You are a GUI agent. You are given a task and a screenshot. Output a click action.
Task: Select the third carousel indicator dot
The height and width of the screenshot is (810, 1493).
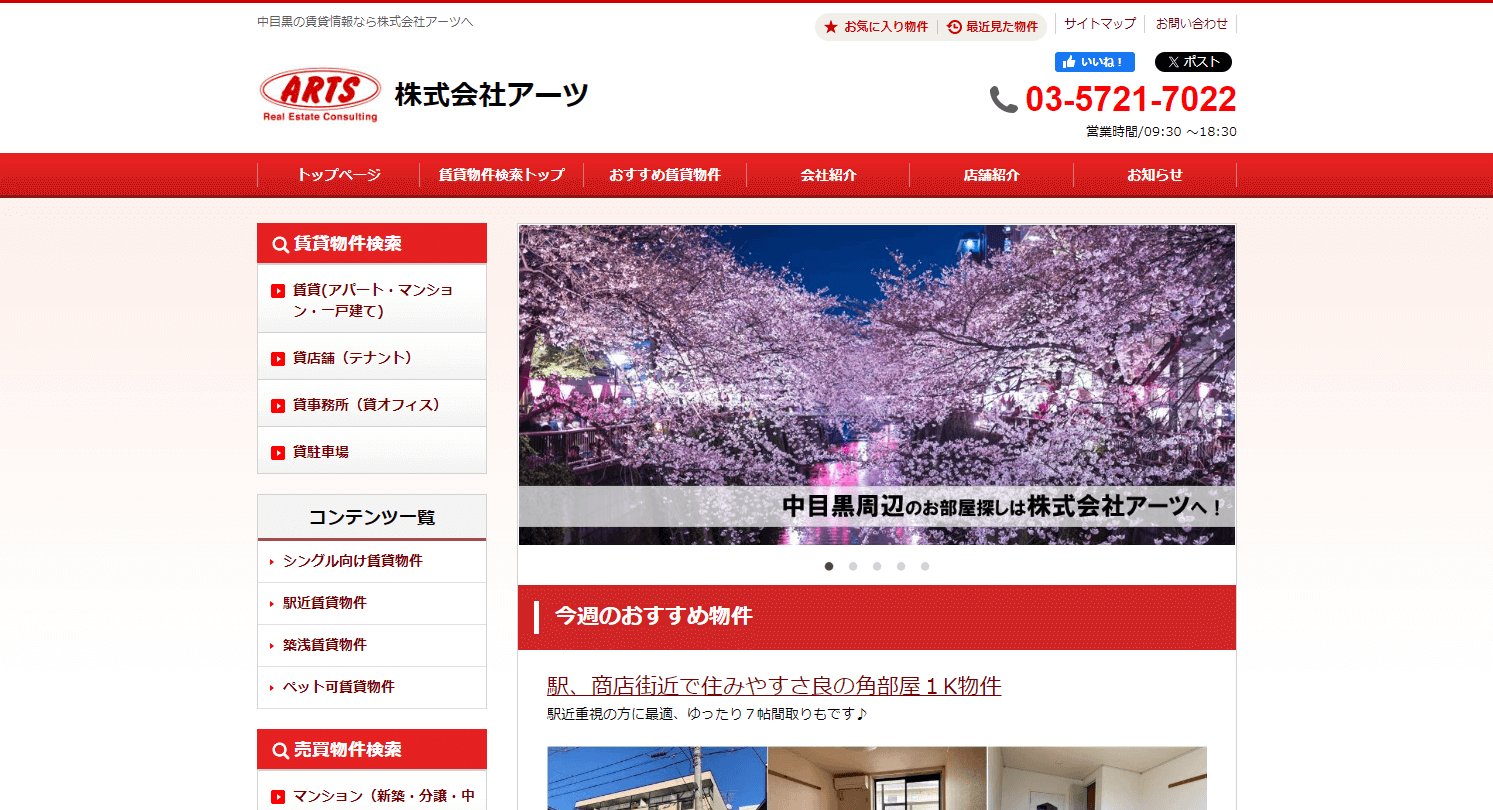876,566
